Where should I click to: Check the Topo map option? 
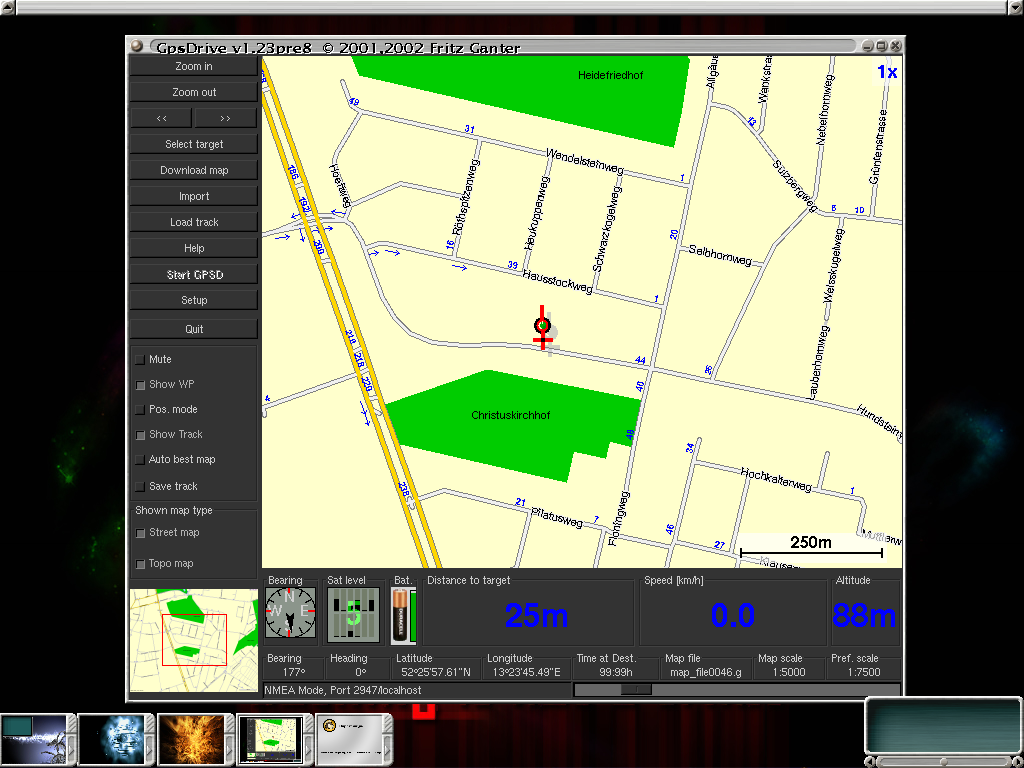point(140,564)
